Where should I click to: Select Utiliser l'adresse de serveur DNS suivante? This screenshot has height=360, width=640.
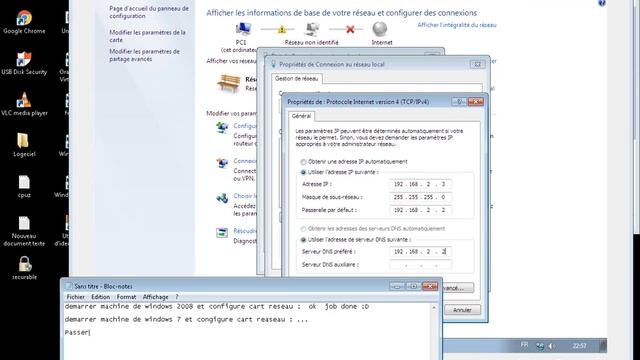(x=303, y=240)
